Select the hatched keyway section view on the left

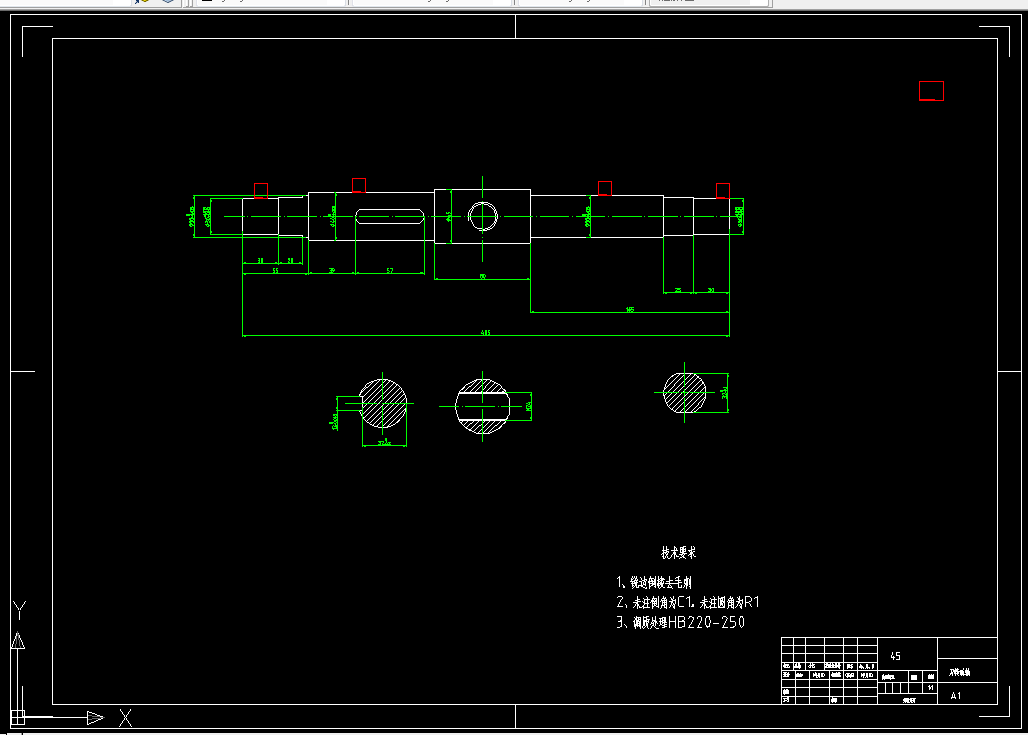click(x=383, y=403)
